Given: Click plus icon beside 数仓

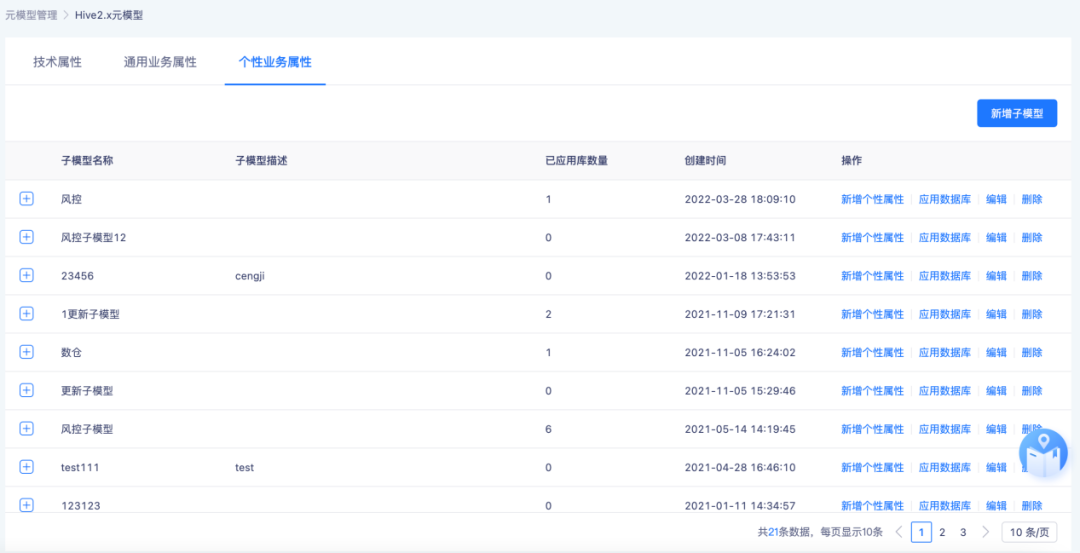Looking at the screenshot, I should point(27,352).
